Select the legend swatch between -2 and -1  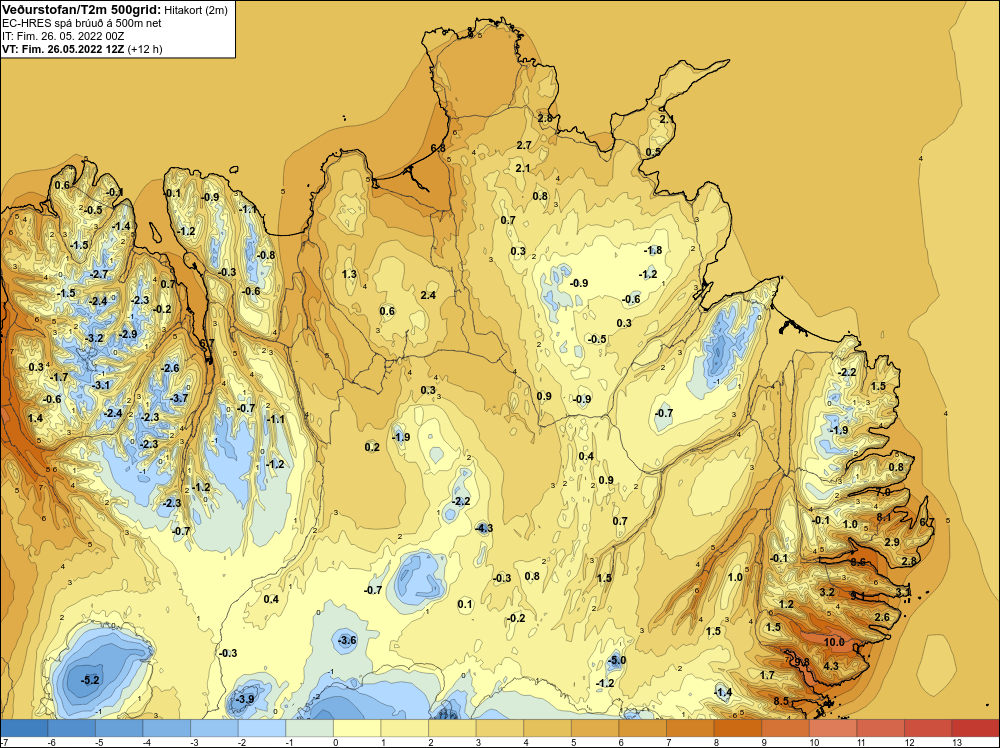[x=262, y=728]
